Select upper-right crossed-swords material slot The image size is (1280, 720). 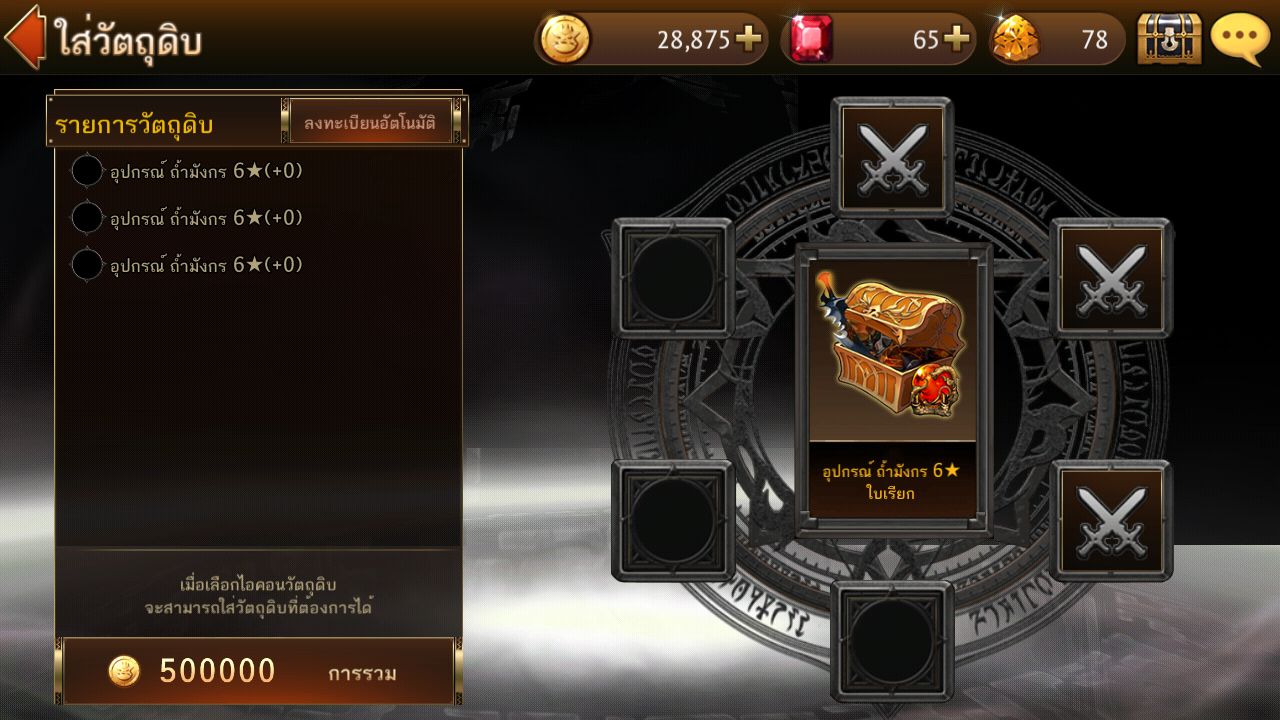coord(1111,278)
